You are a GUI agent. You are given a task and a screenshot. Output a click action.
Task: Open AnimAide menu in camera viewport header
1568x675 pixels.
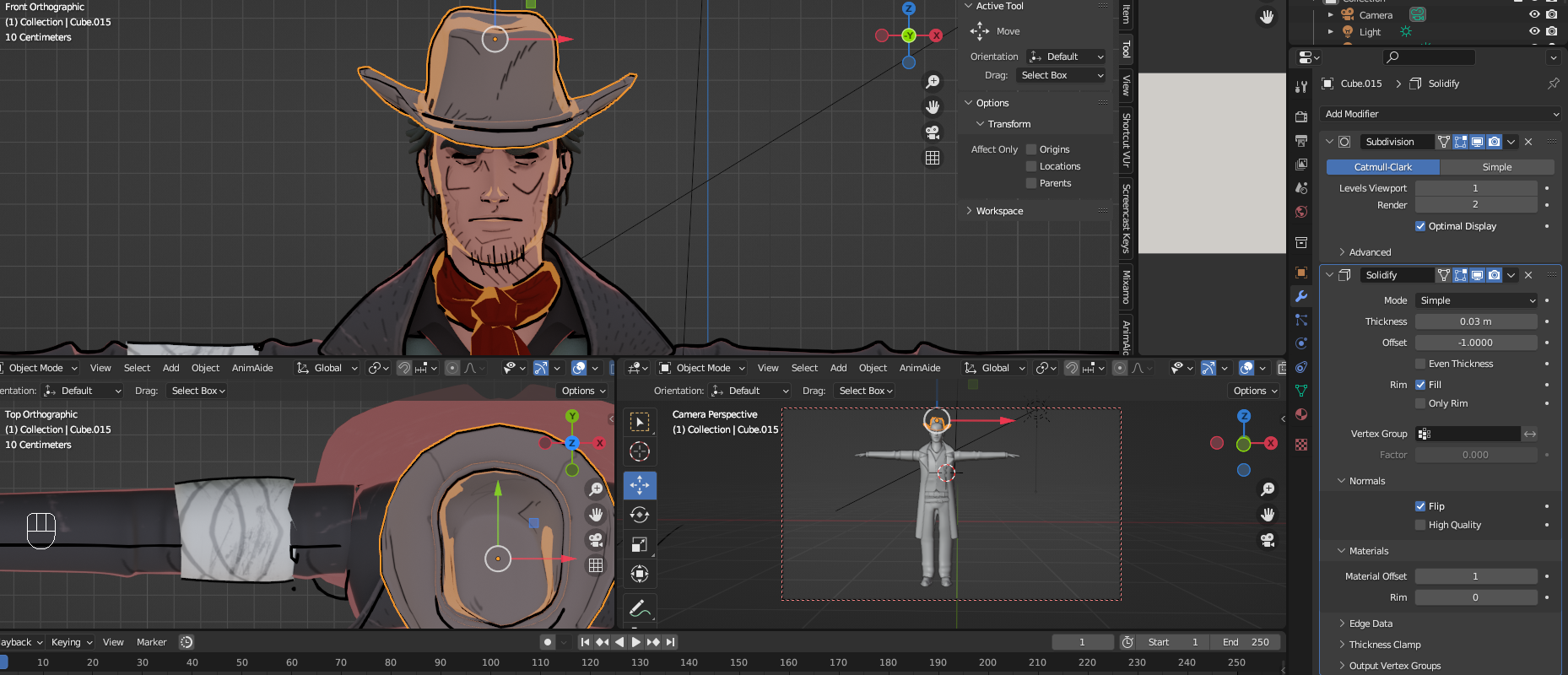click(920, 368)
